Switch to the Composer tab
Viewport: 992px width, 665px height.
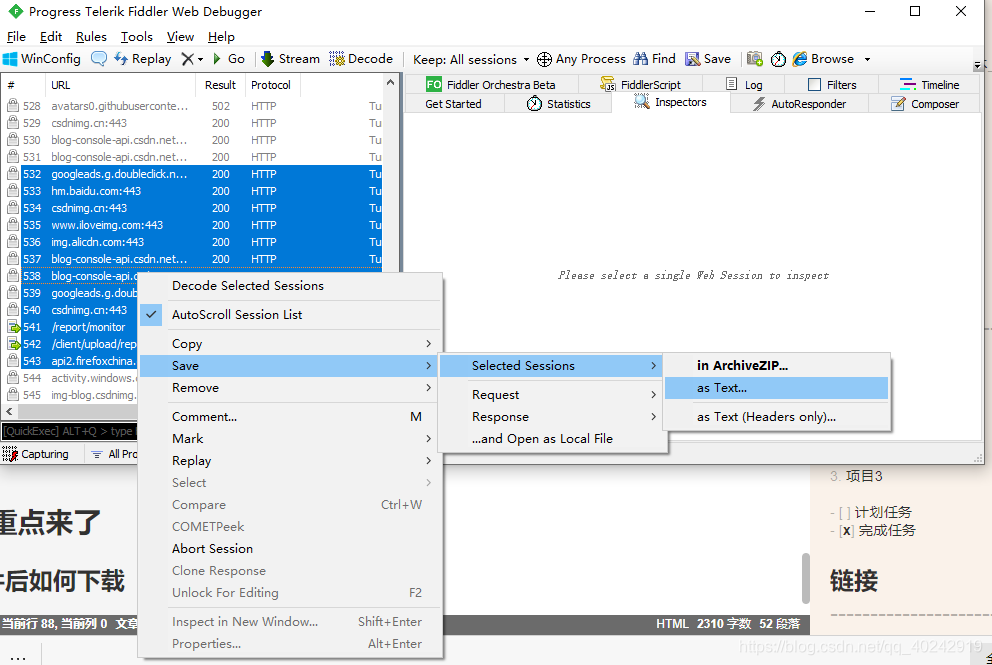[925, 104]
